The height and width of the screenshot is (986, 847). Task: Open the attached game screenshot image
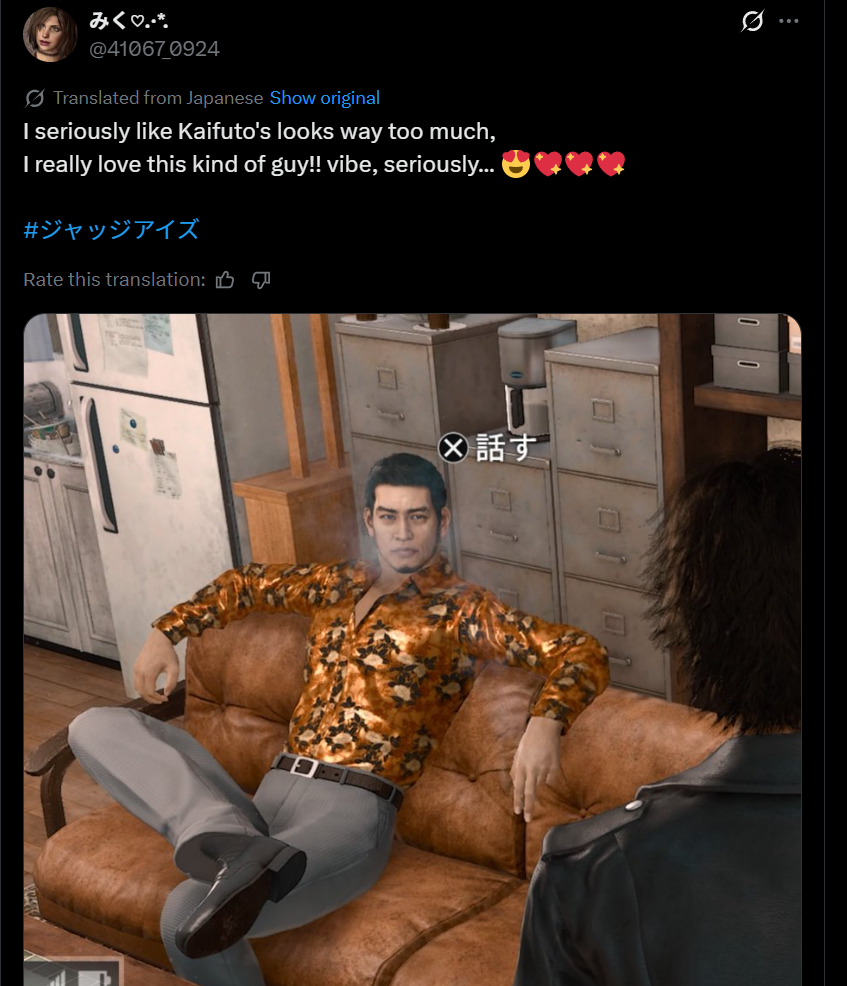412,650
